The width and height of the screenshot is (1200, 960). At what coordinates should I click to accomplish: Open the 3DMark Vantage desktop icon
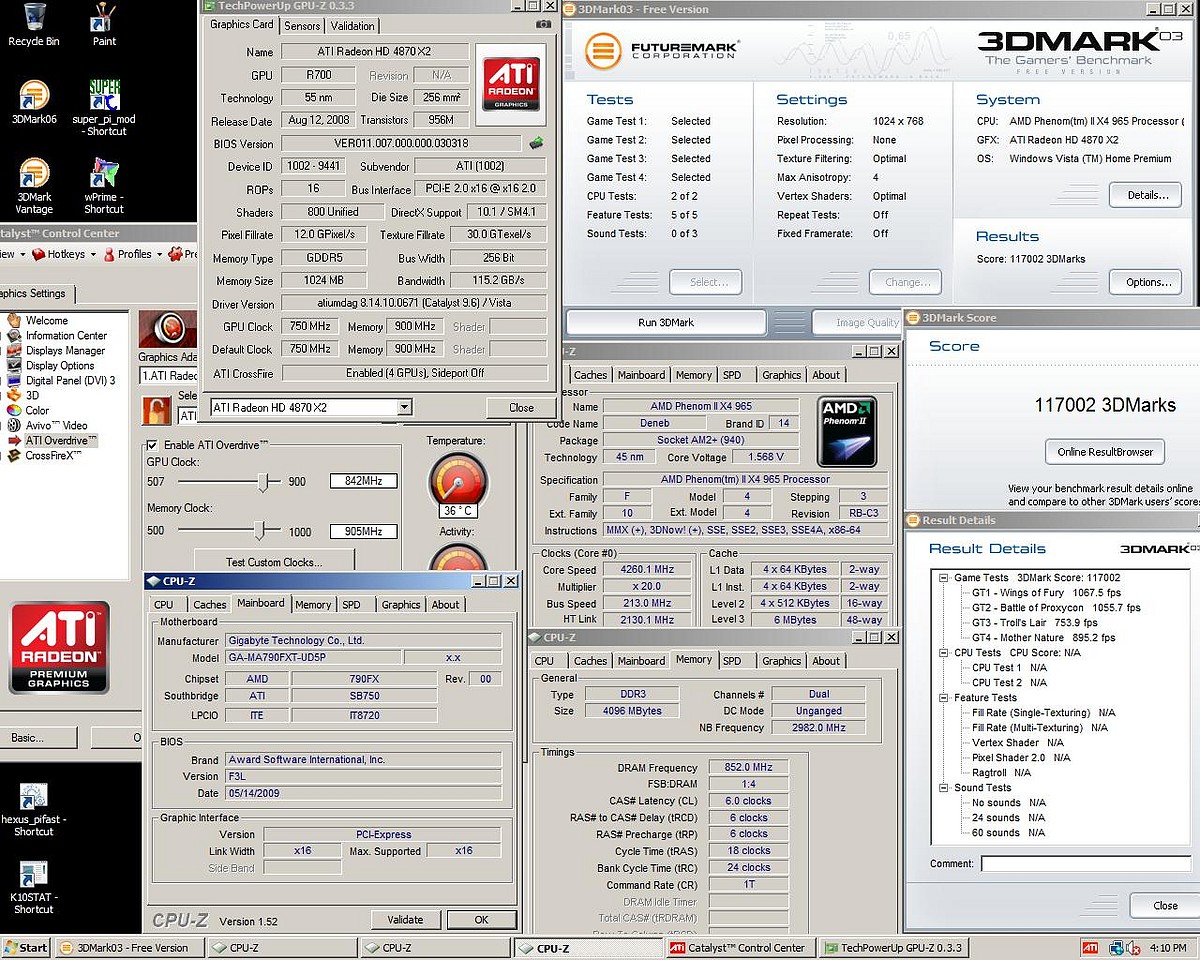coord(33,186)
